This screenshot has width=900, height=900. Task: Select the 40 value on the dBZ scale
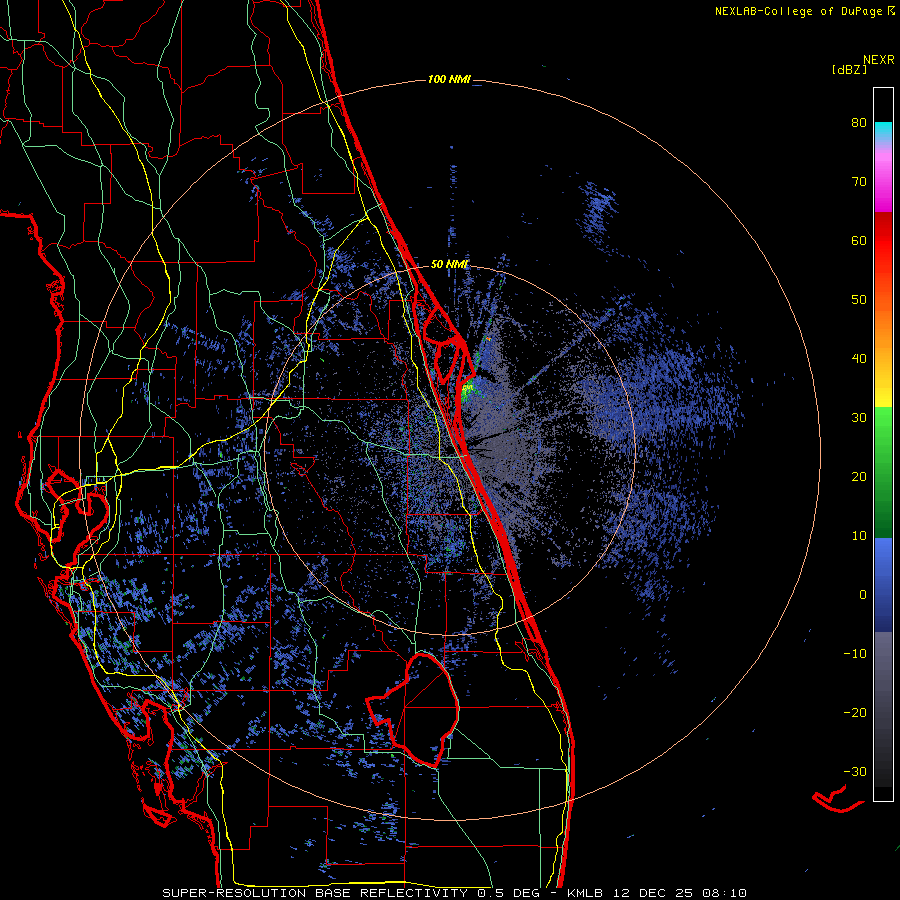pos(859,359)
